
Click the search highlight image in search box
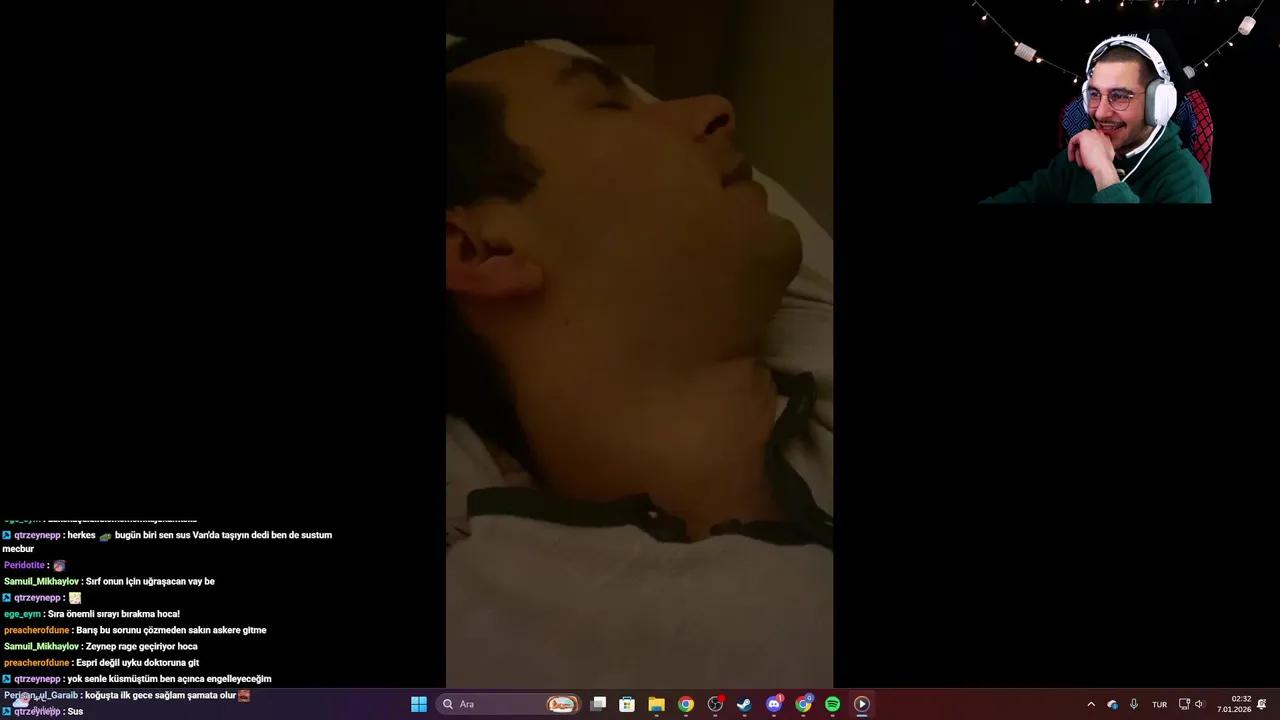click(x=562, y=704)
